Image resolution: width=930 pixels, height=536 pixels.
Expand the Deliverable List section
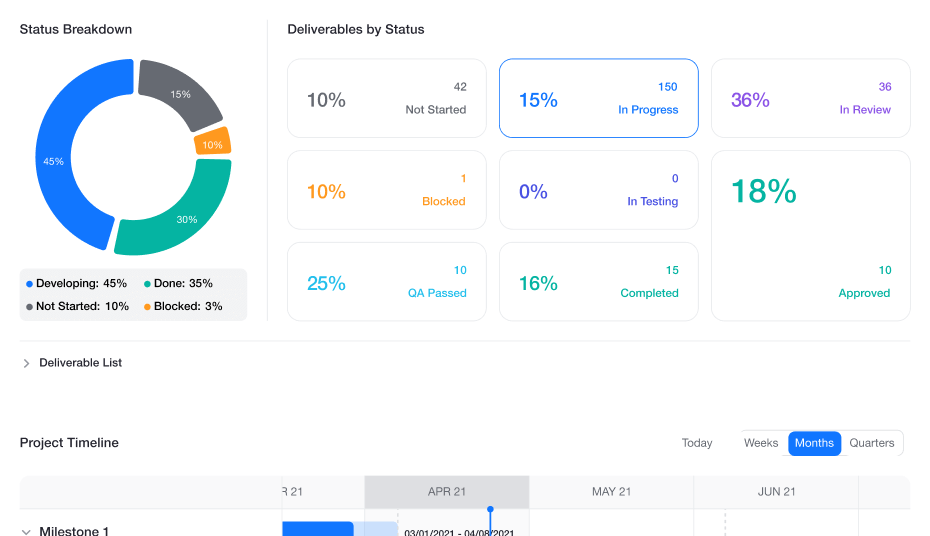click(x=26, y=363)
